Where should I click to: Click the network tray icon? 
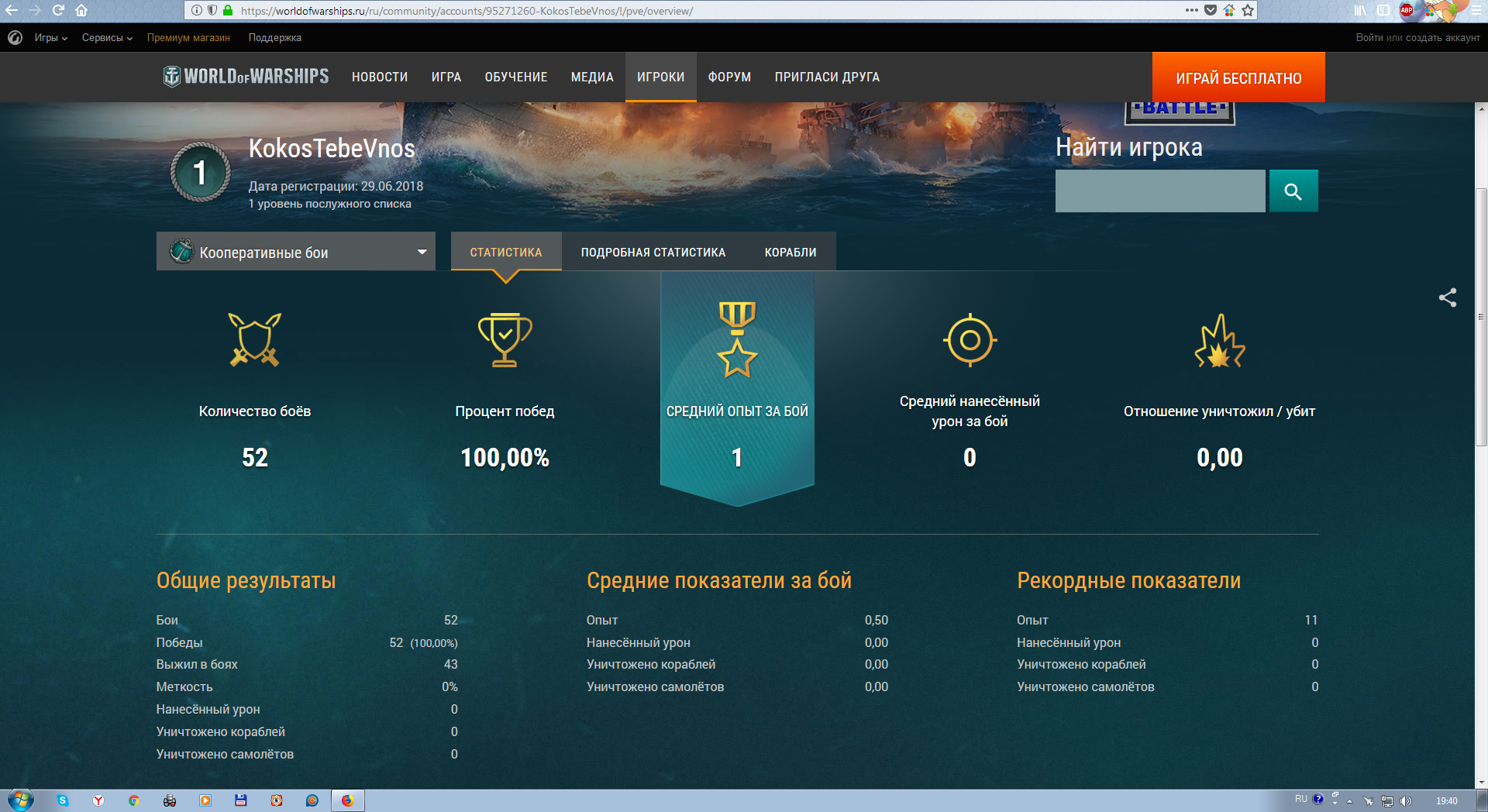pos(1387,801)
